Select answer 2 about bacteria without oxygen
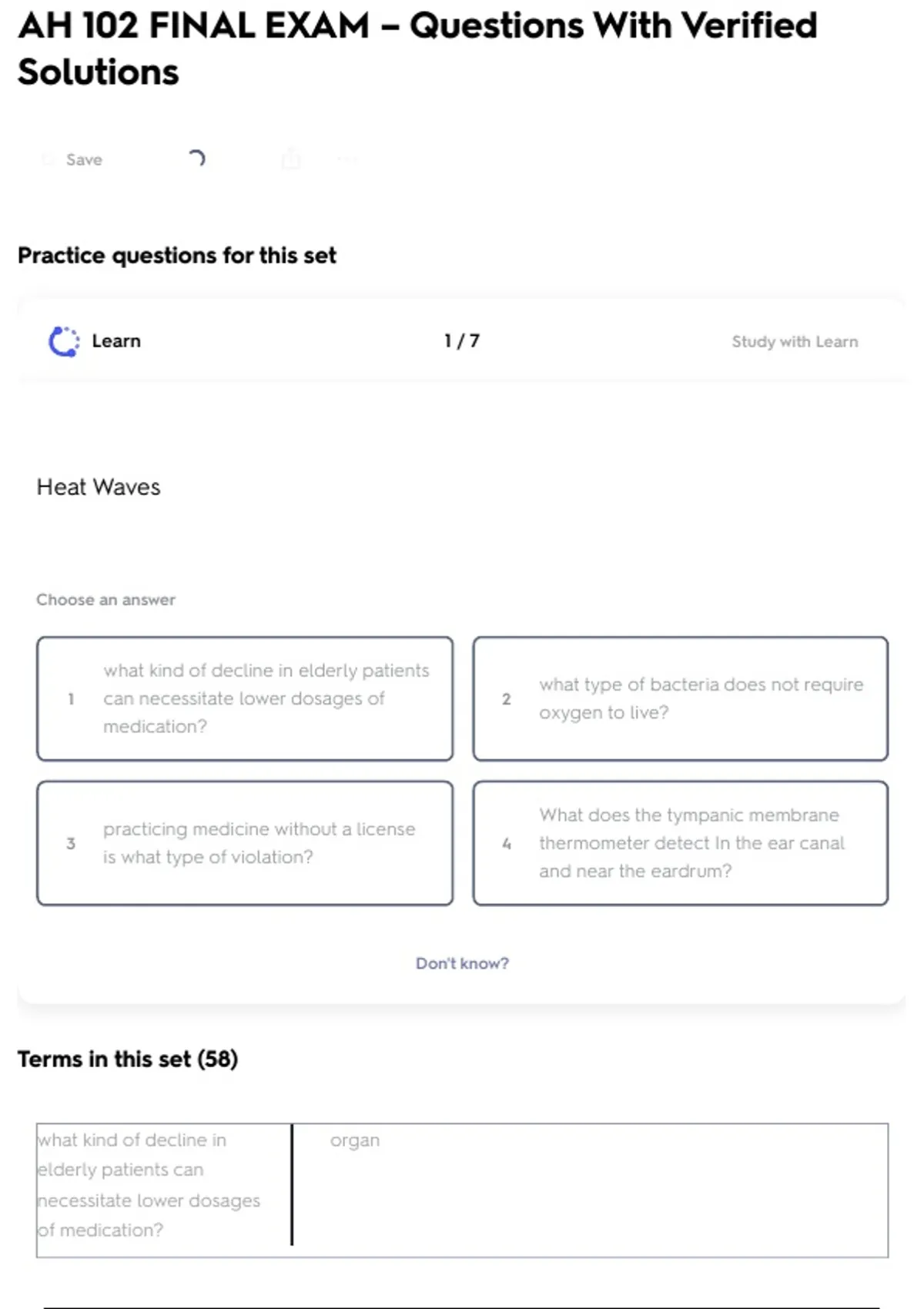The image size is (924, 1309). pyautogui.click(x=680, y=698)
